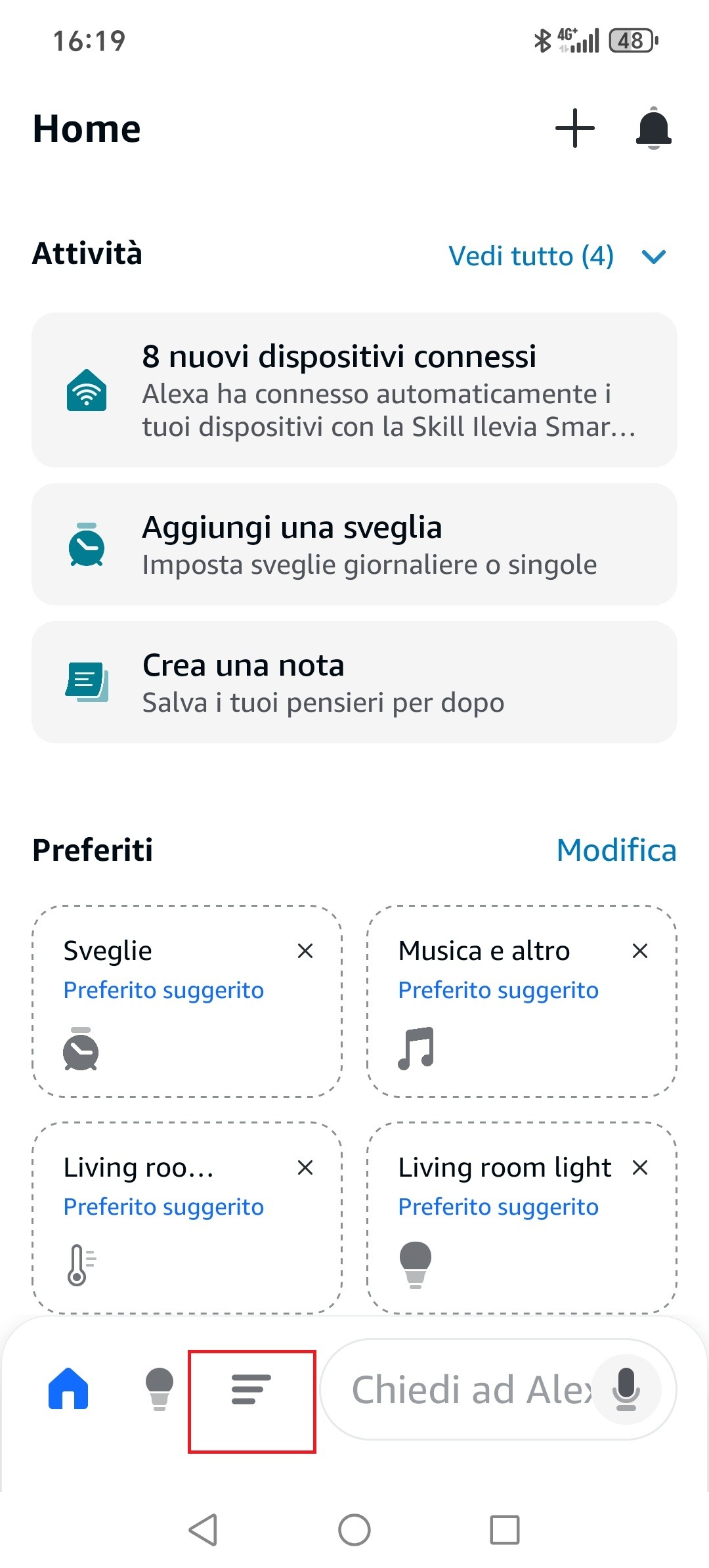
Task: Dismiss Living room light suggestion
Action: click(640, 1167)
